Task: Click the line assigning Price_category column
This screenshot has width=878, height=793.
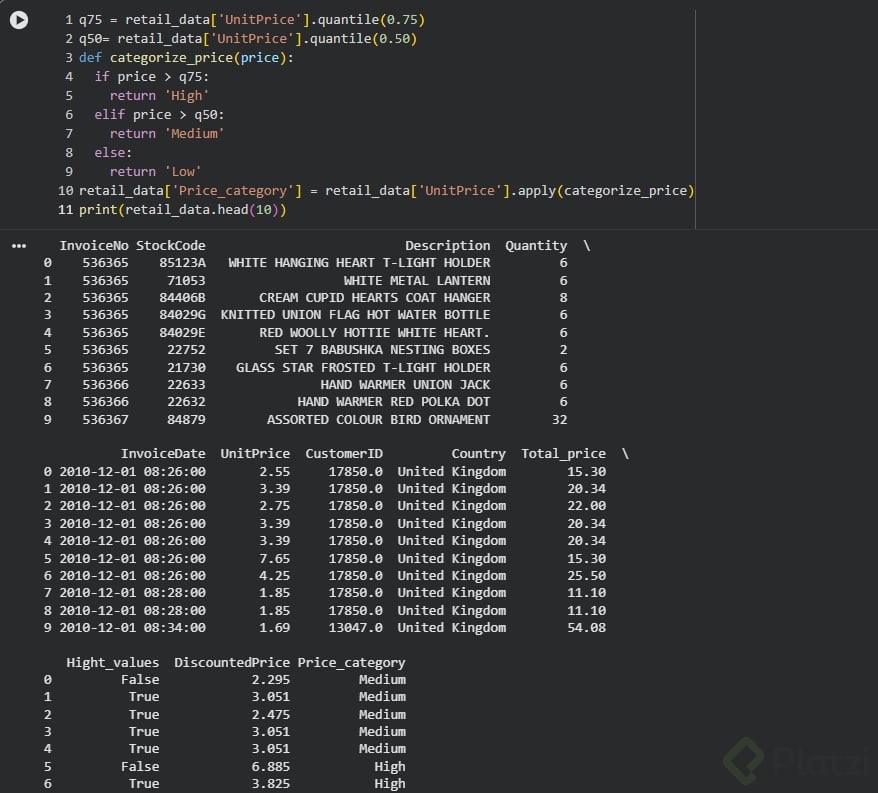Action: coord(386,191)
